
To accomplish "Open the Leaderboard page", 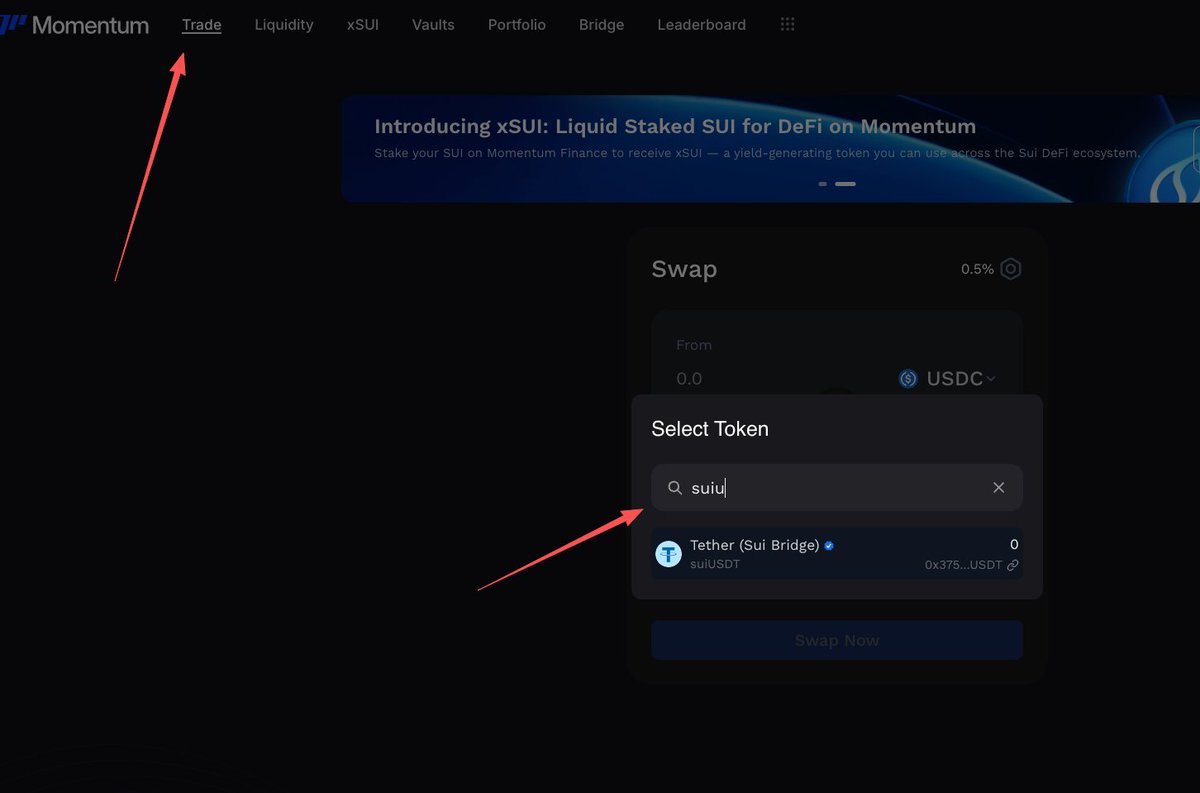I will pos(701,25).
